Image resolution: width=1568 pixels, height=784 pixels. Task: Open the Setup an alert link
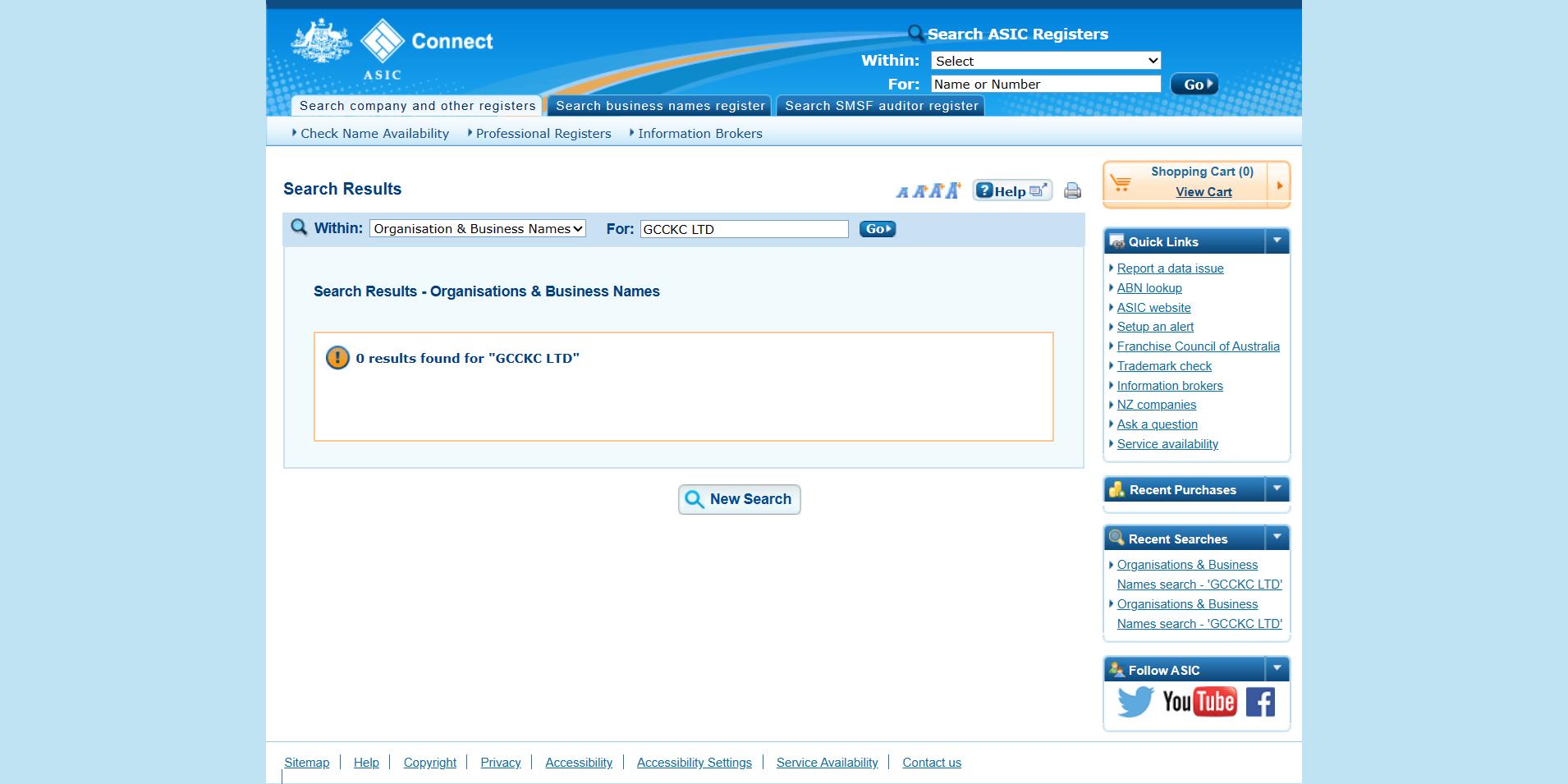pos(1155,327)
